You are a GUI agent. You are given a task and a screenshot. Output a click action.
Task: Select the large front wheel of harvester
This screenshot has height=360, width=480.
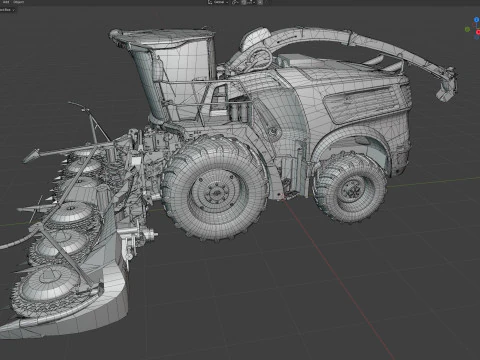(215, 188)
